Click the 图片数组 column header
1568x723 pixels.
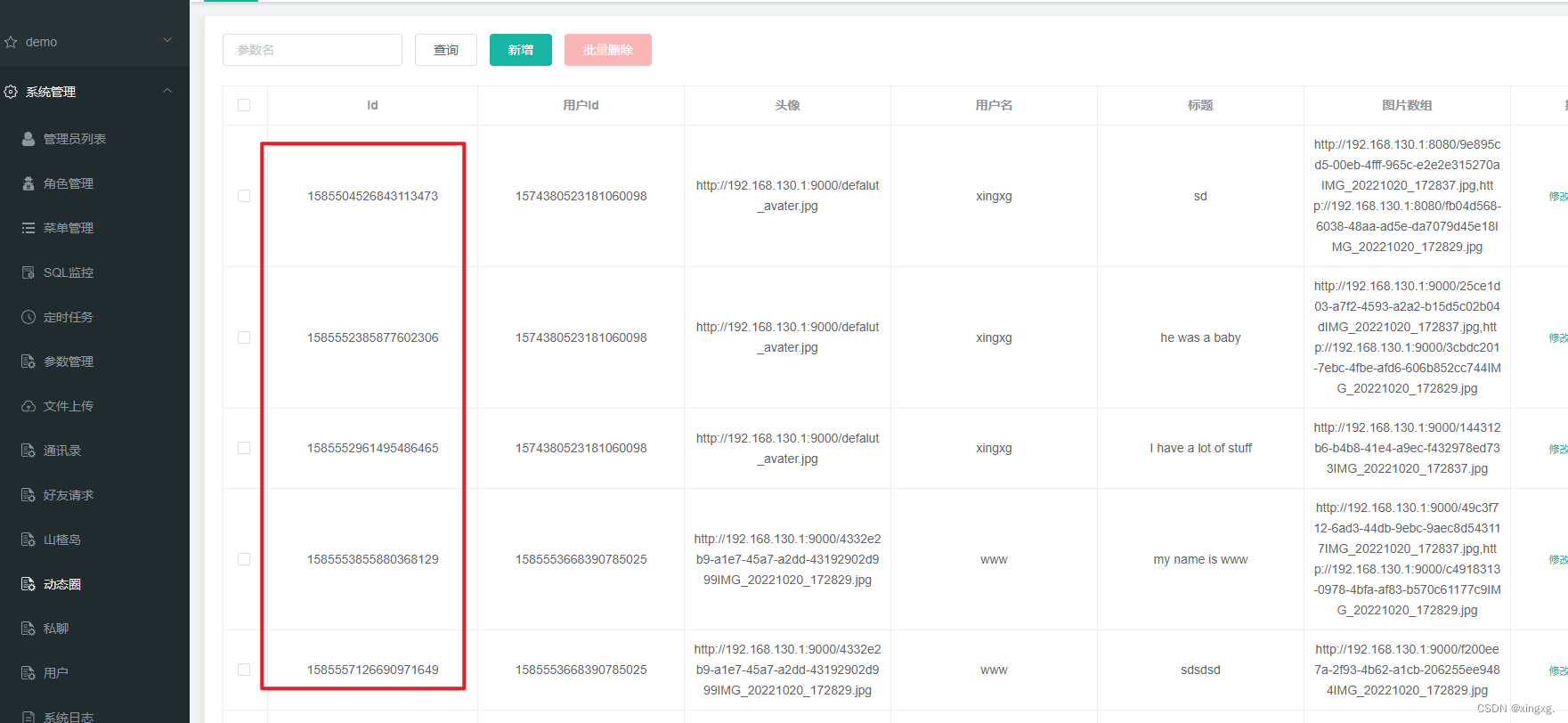tap(1407, 105)
